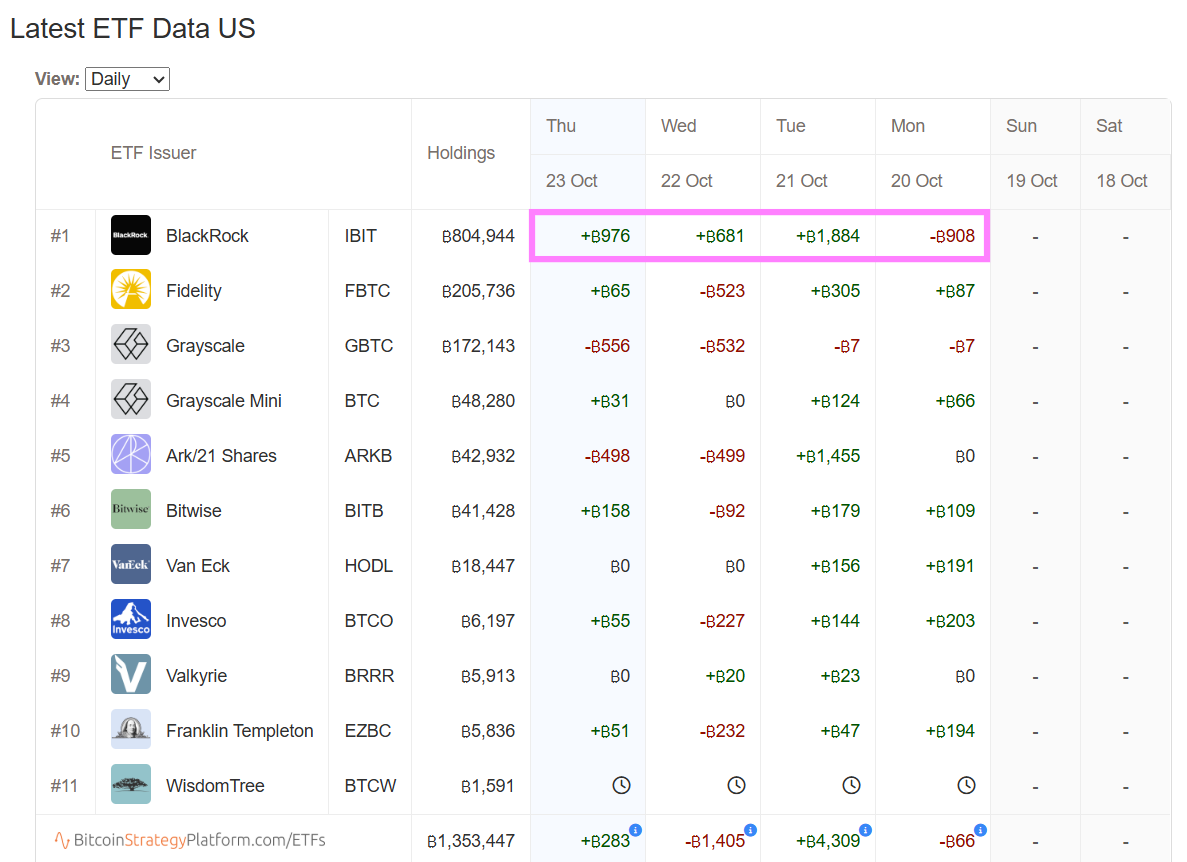Click the Grayscale Mini issuer name
The width and height of the screenshot is (1187, 862).
pos(224,401)
